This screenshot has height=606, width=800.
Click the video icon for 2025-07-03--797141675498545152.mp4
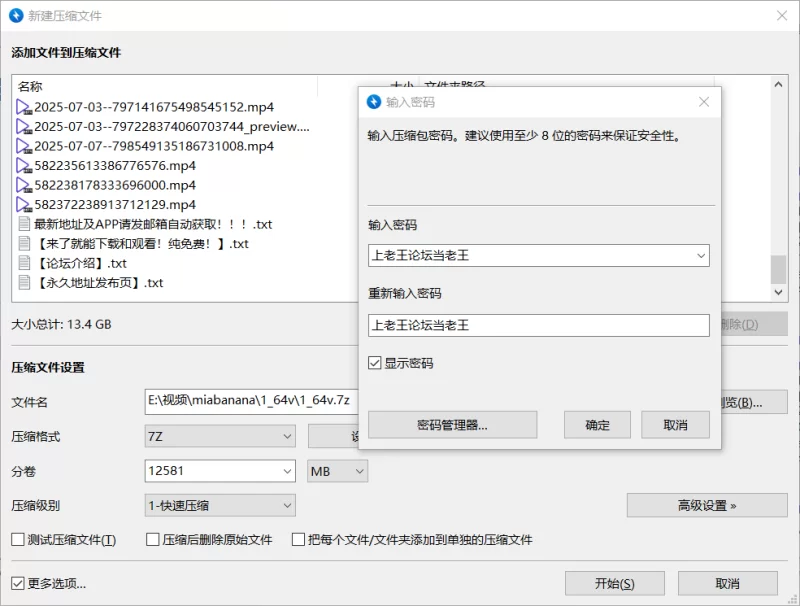pos(24,107)
